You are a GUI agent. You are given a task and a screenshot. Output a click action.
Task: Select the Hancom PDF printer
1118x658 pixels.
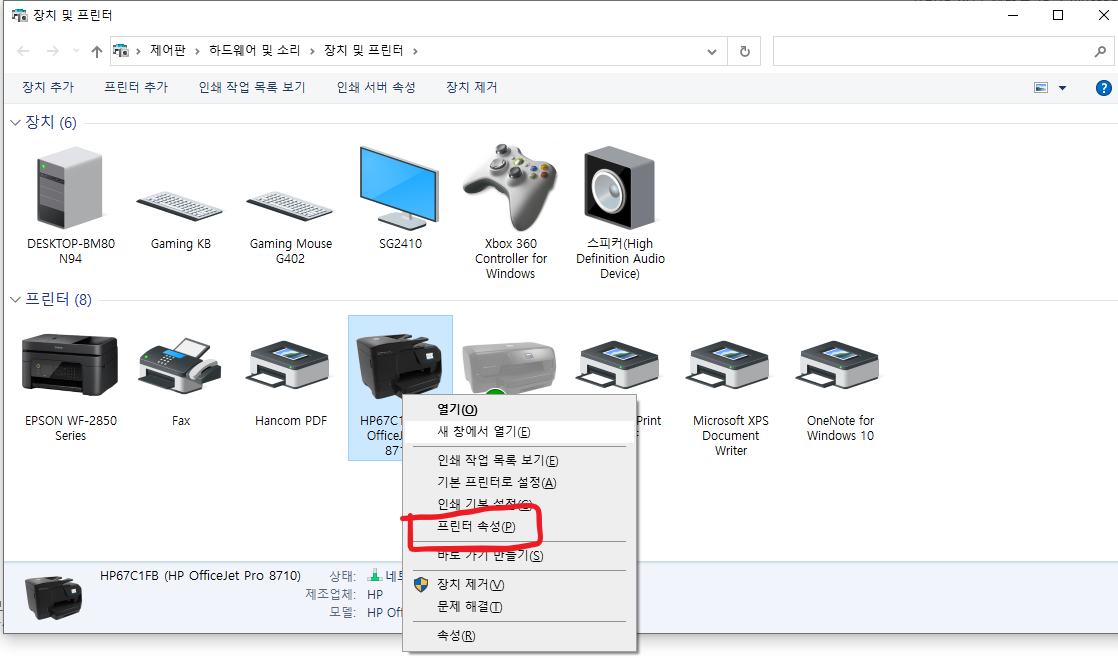point(289,366)
